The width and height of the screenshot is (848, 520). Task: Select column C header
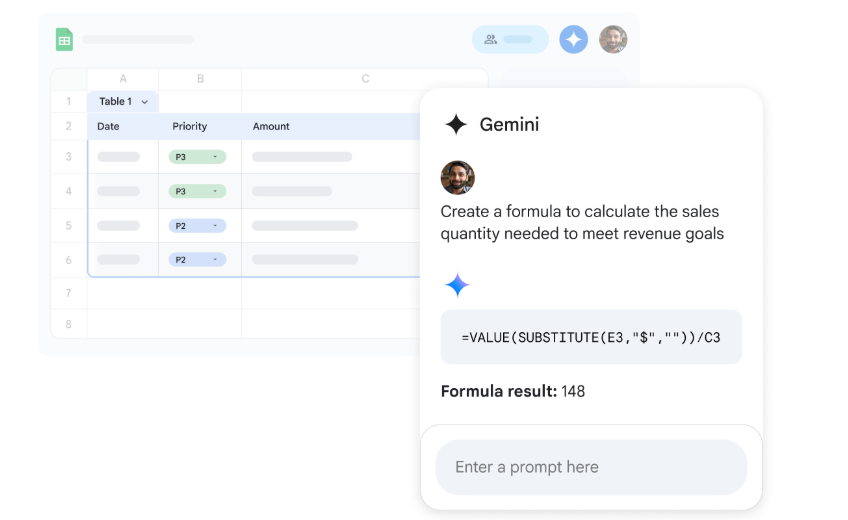pyautogui.click(x=365, y=79)
